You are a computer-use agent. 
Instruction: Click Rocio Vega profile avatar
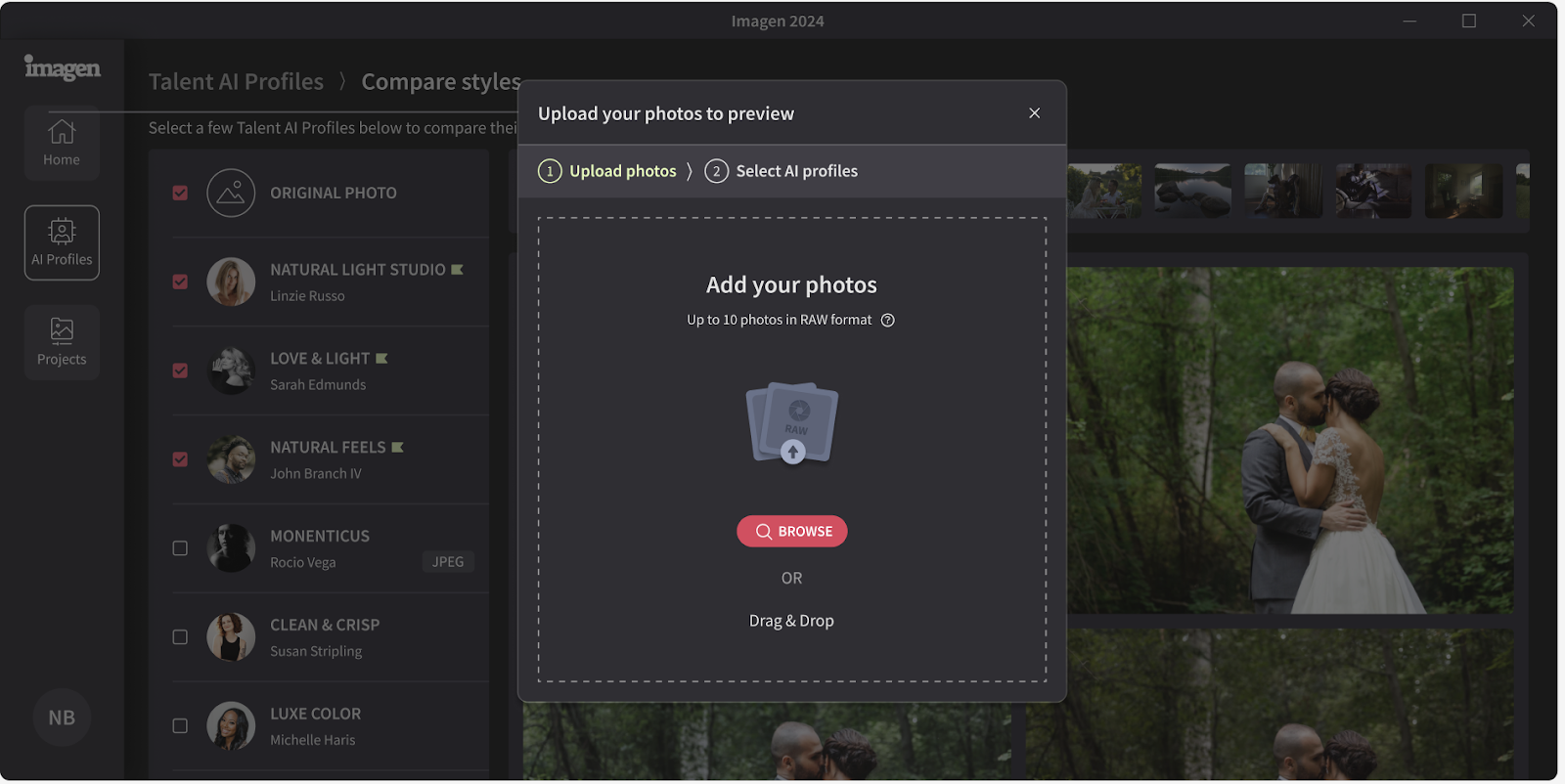[231, 548]
